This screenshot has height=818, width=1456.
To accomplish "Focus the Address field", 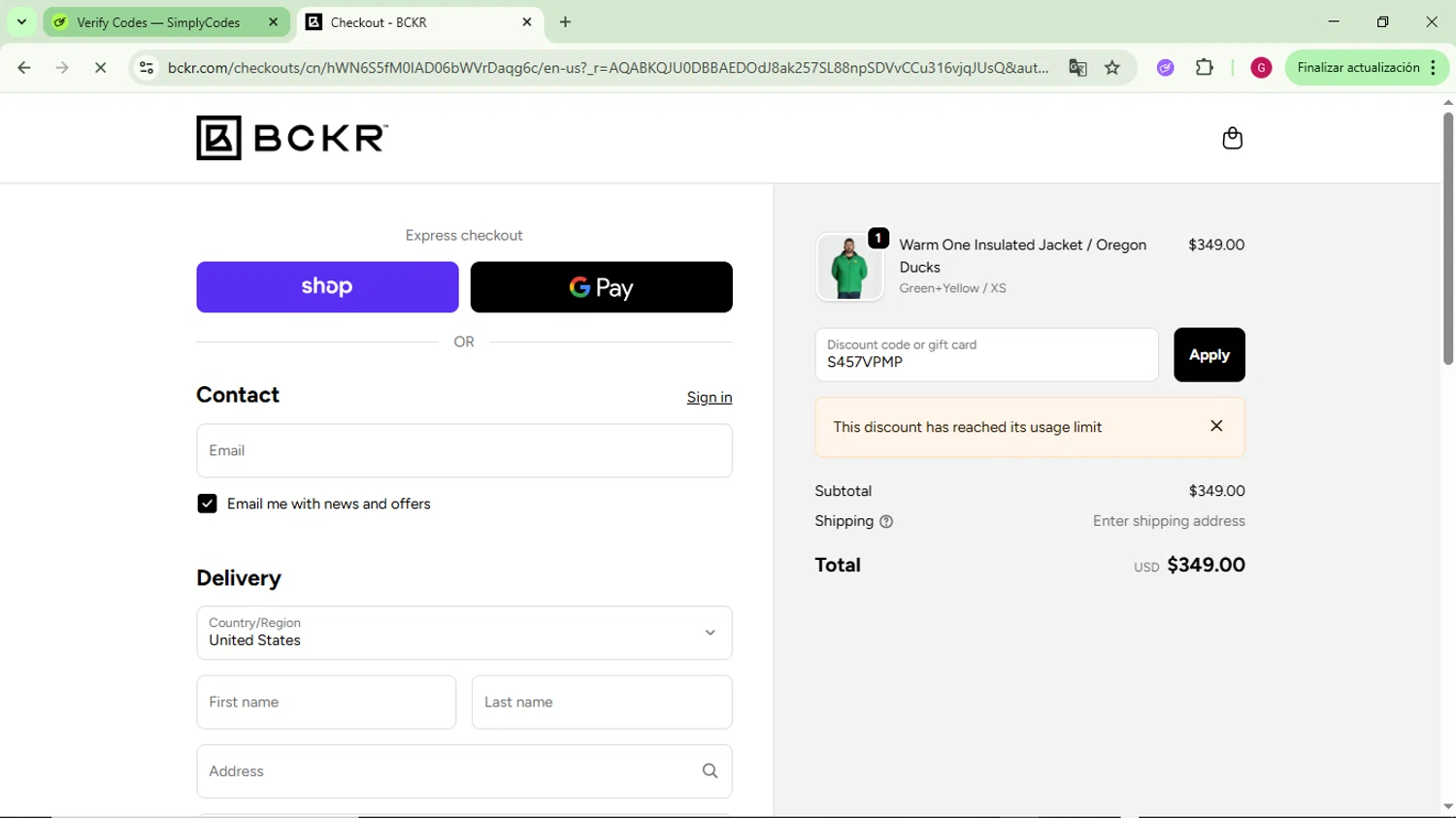I will coord(464,771).
